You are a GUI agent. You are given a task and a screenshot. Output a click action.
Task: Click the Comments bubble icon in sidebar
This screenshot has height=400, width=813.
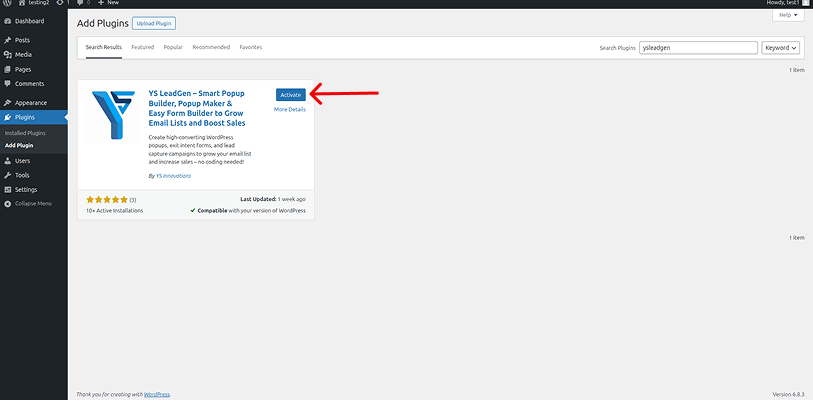[7, 84]
